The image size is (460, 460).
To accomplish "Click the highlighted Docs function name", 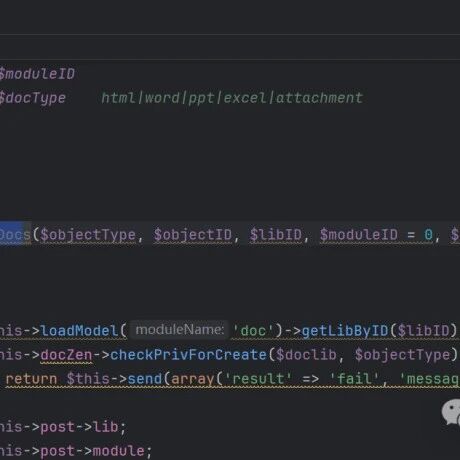I will (15, 235).
